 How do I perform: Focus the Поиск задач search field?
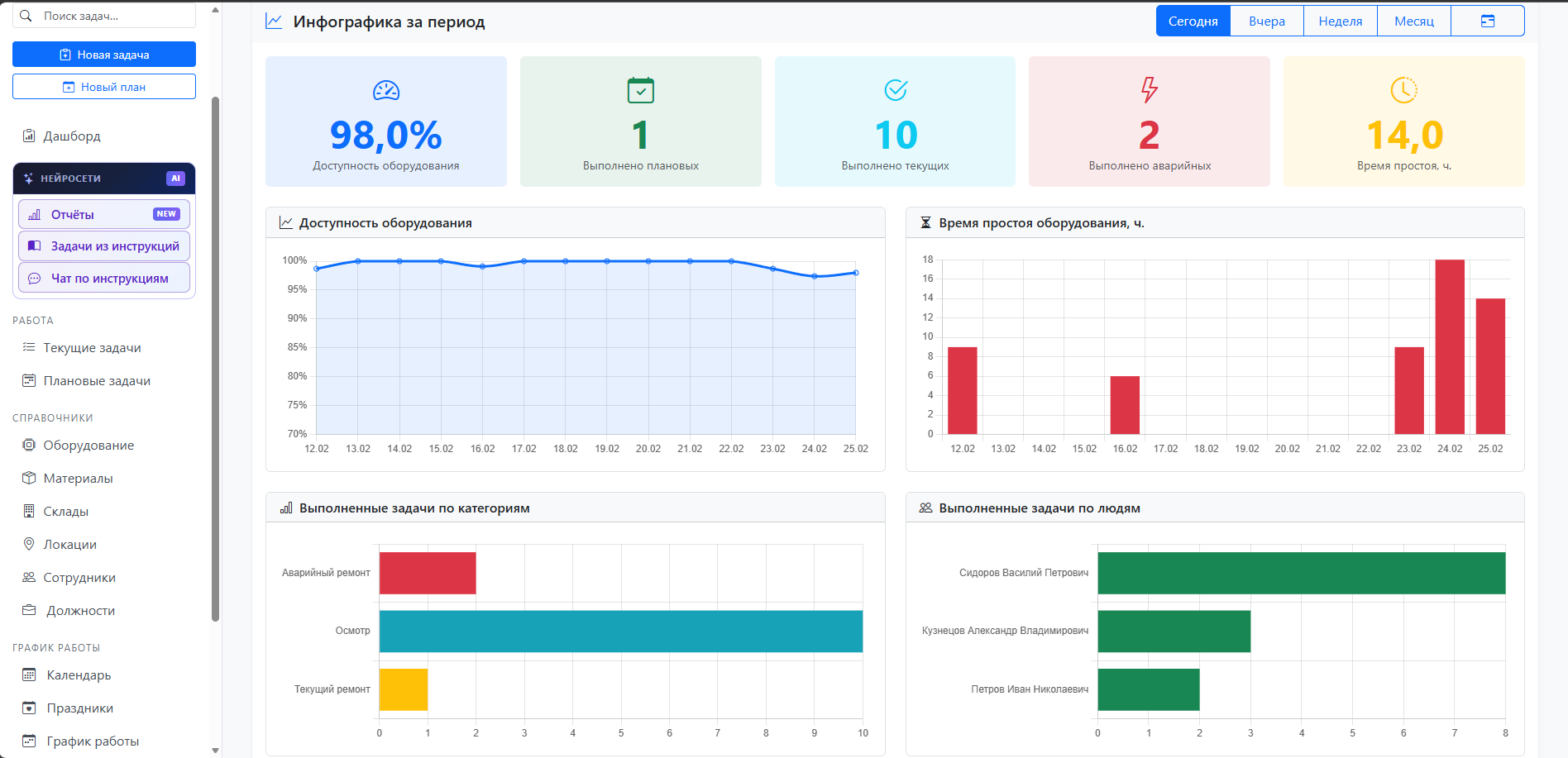(x=104, y=16)
